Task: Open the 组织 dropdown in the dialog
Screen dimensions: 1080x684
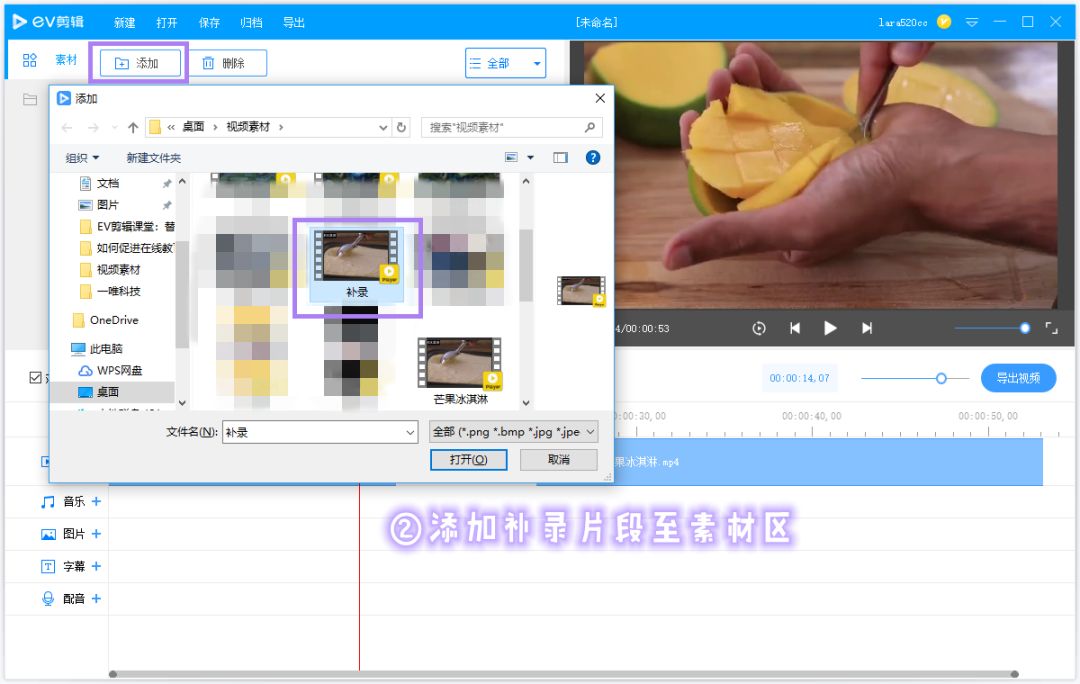Action: [80, 156]
